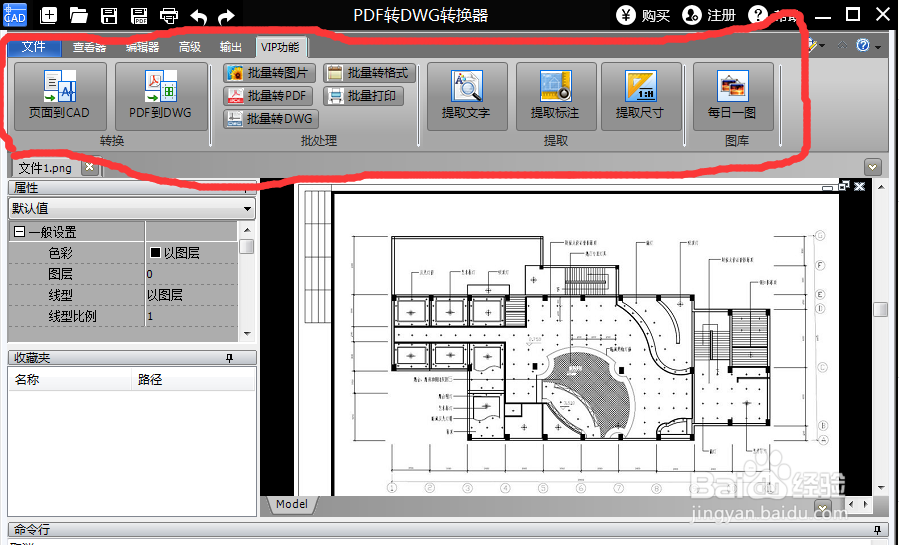Click the 名称 column header in favorites
This screenshot has height=545, width=899.
coord(70,379)
